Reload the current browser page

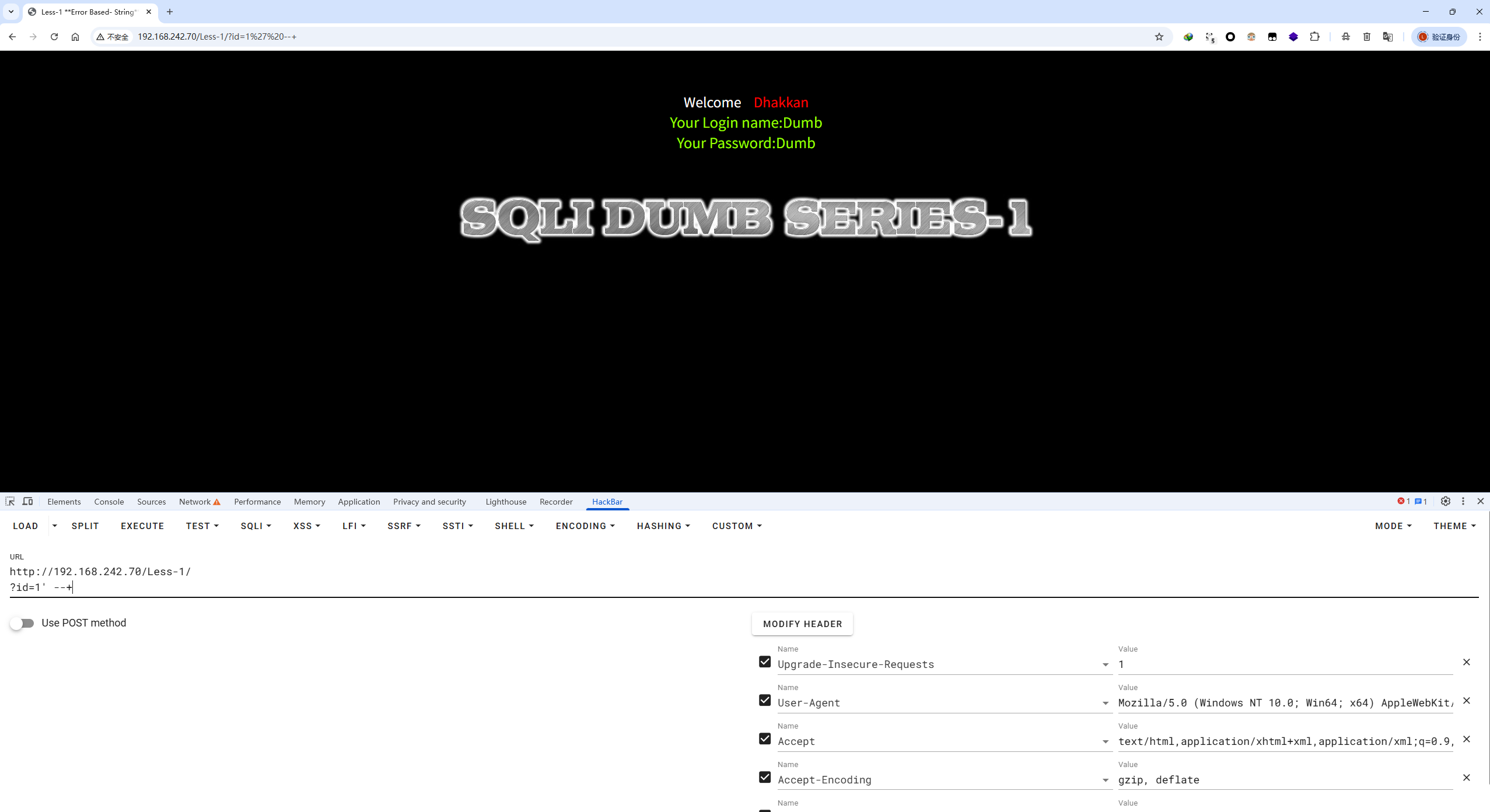(x=54, y=37)
